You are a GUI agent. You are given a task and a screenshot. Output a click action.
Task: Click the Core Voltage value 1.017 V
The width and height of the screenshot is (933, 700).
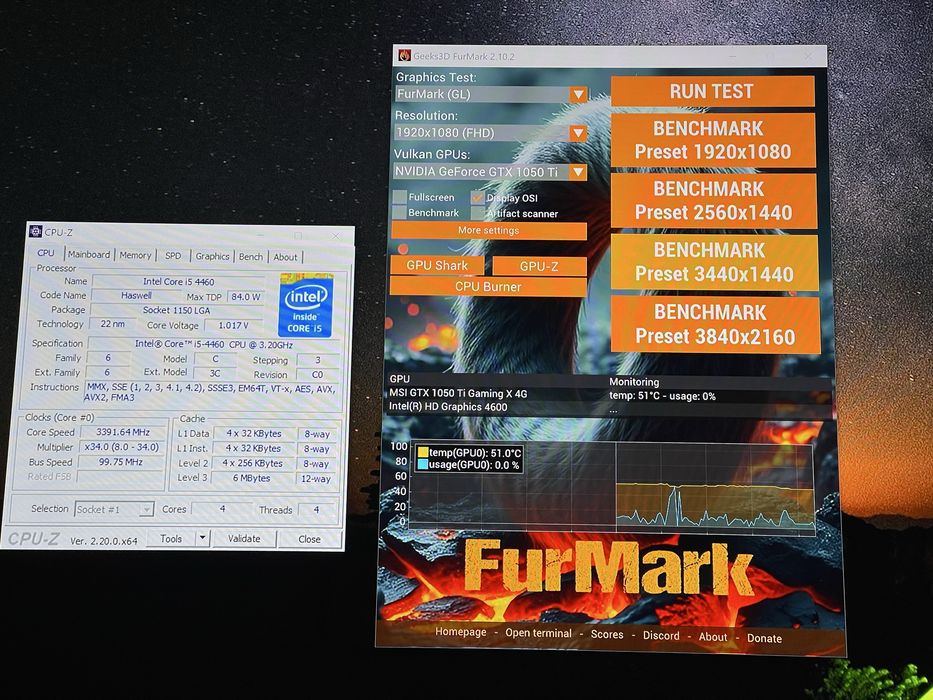click(x=233, y=325)
